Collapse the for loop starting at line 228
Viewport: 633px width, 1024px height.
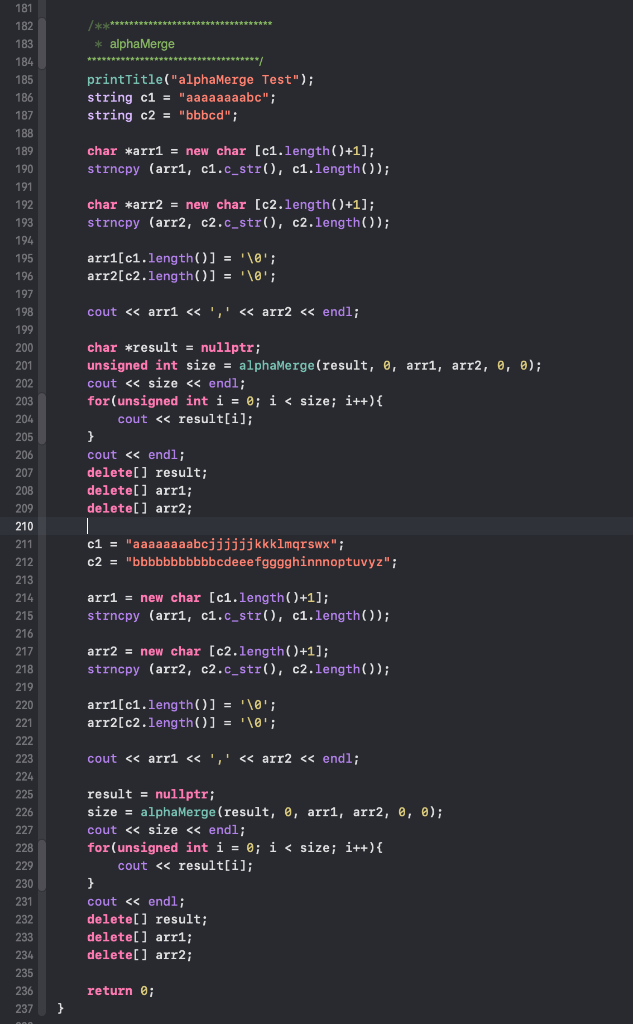(42, 865)
